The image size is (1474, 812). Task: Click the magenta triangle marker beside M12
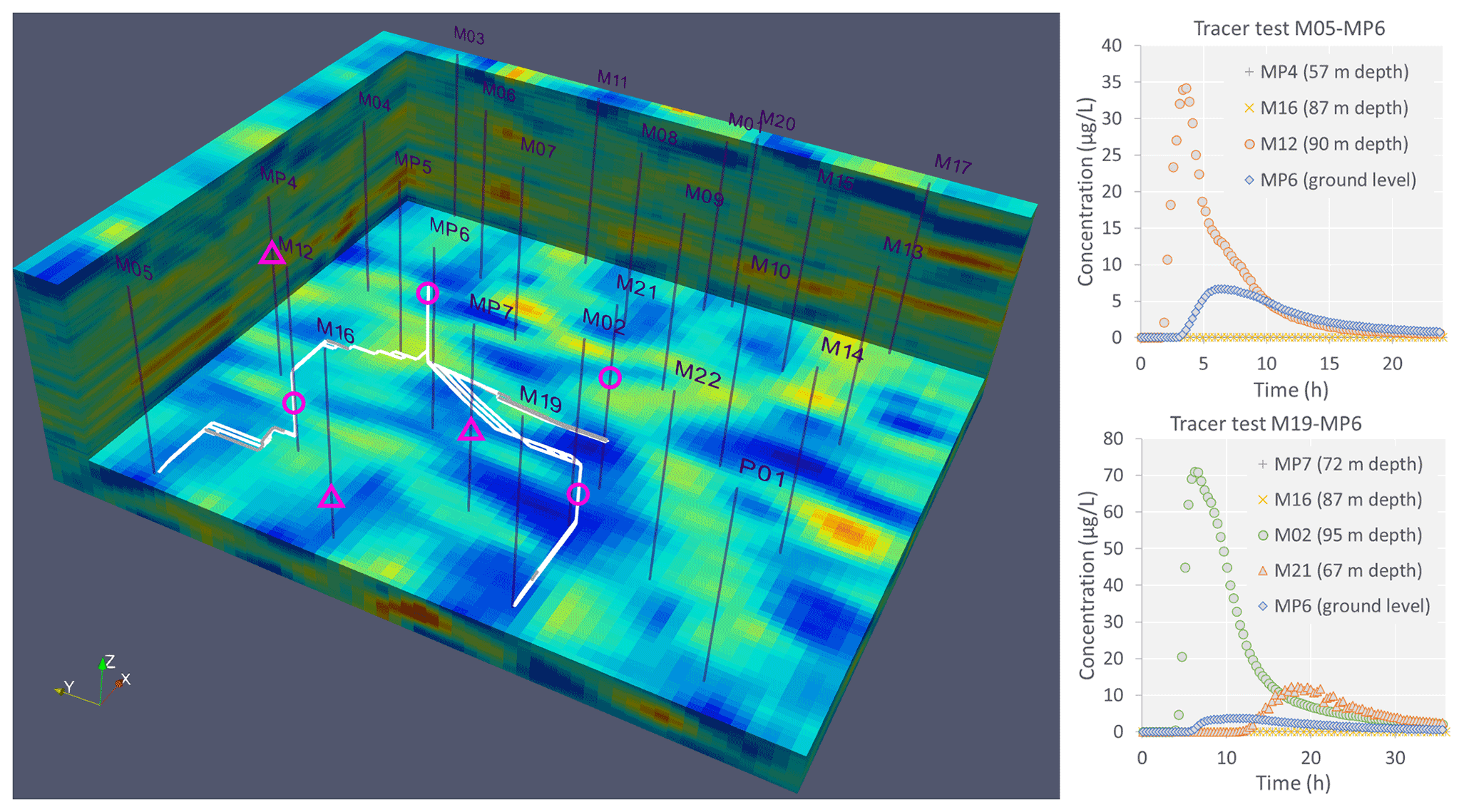click(272, 254)
